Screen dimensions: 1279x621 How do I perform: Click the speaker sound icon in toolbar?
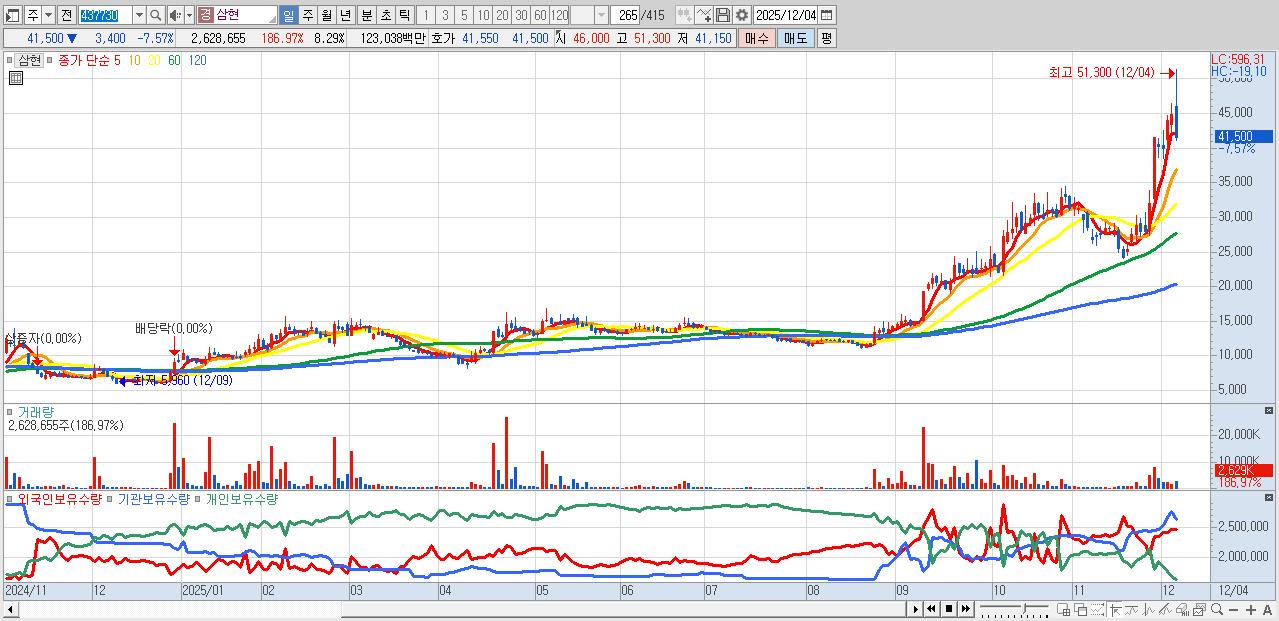pyautogui.click(x=174, y=15)
